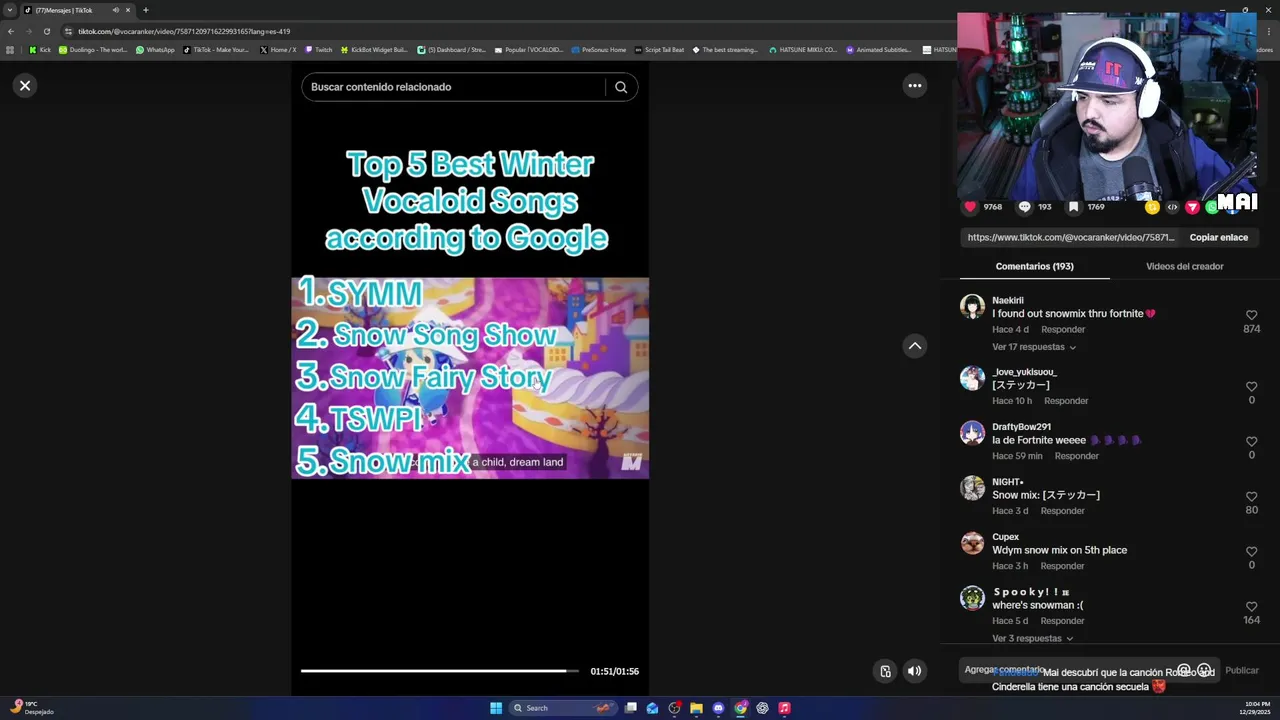Click Publicar to post comment
Viewport: 1280px width, 720px height.
1242,671
